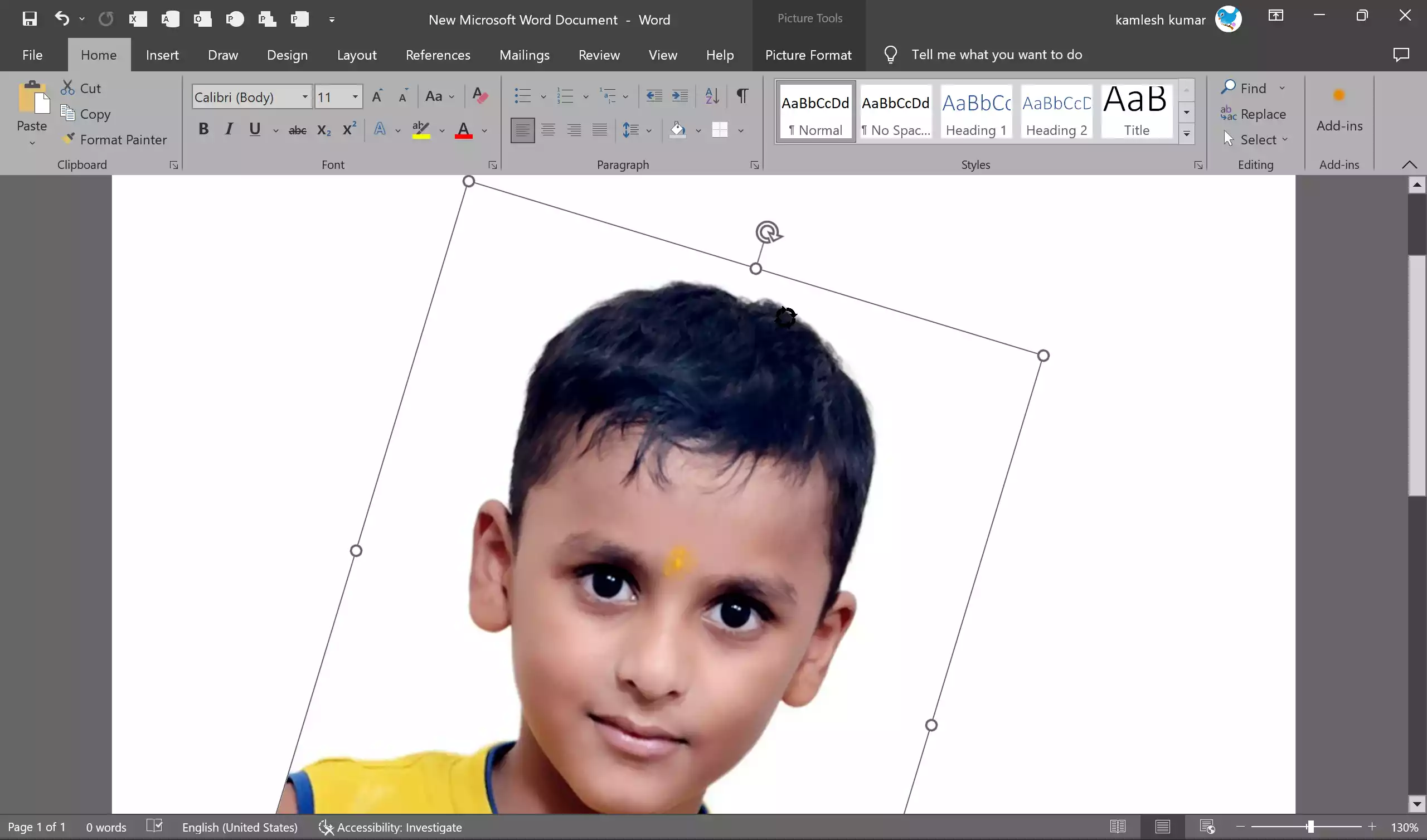Switch to the Review tab
This screenshot has height=840, width=1427.
[x=599, y=55]
